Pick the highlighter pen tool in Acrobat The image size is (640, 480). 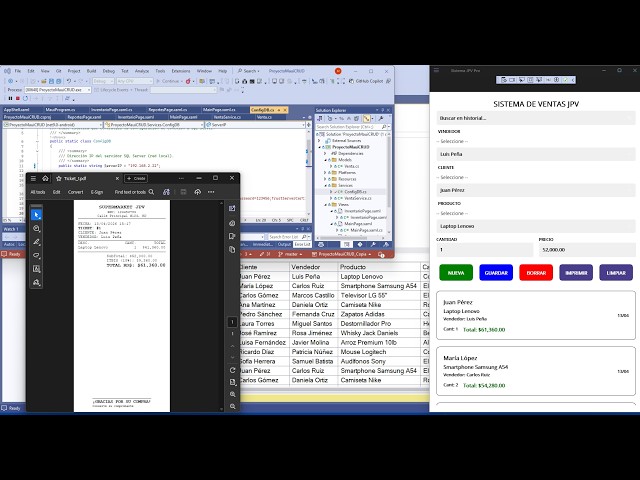pos(36,242)
